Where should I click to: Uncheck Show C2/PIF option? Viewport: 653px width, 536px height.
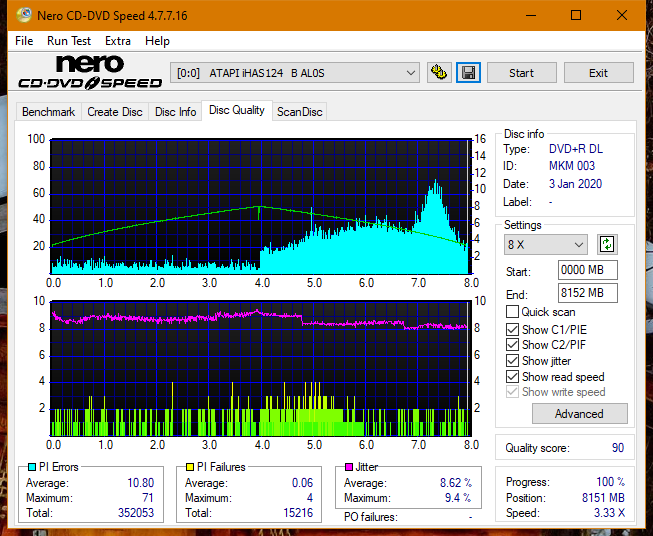[512, 345]
